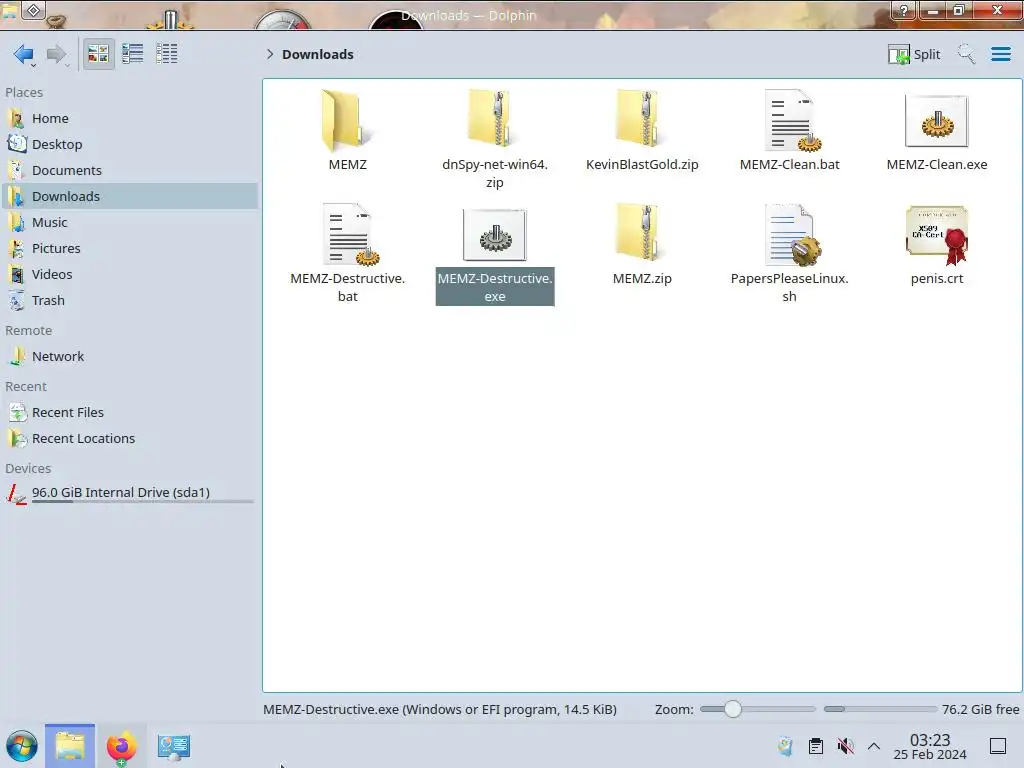
Task: Select MEMZ.zip archive icon
Action: [642, 233]
